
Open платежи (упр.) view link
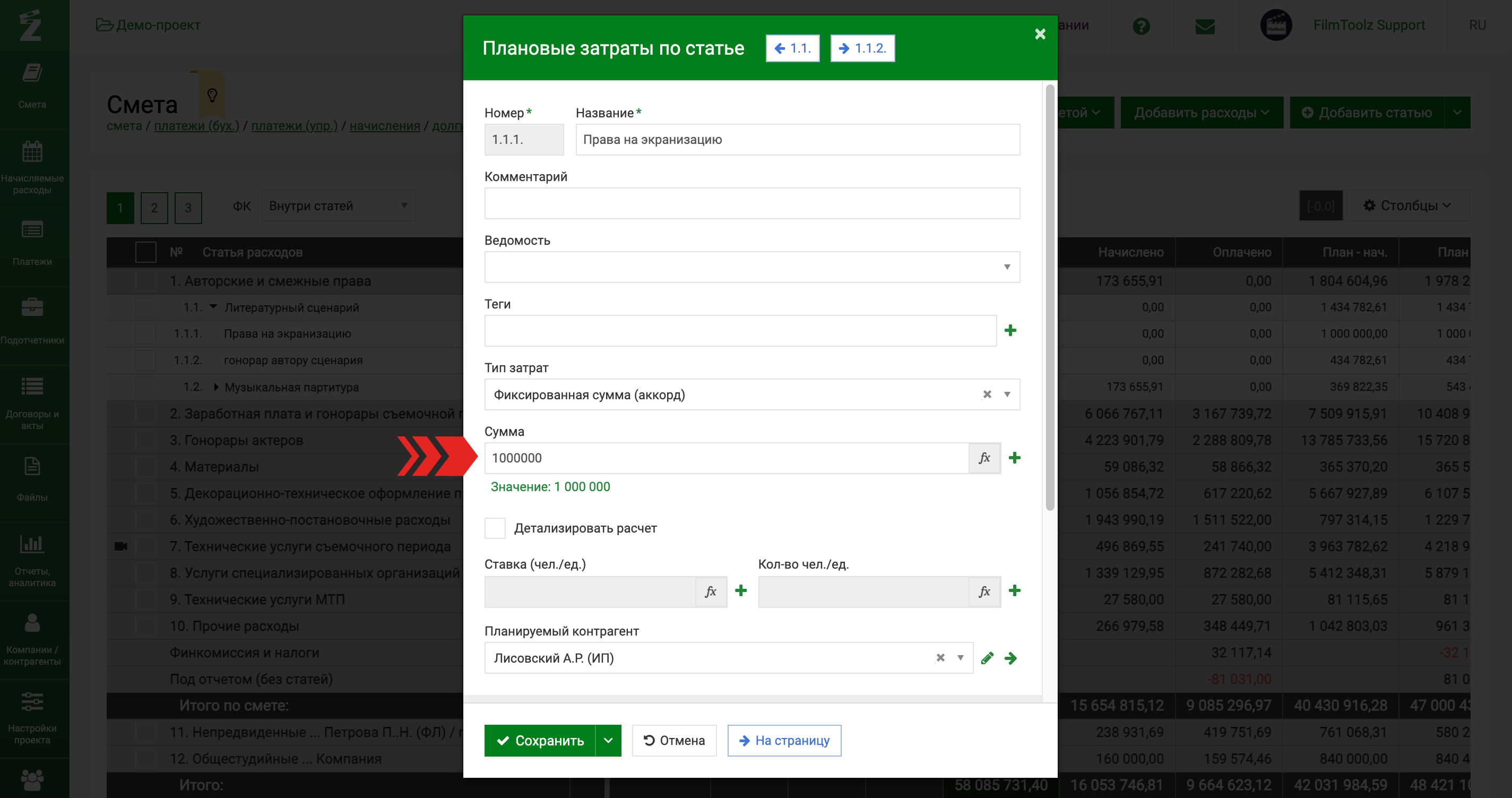(295, 126)
